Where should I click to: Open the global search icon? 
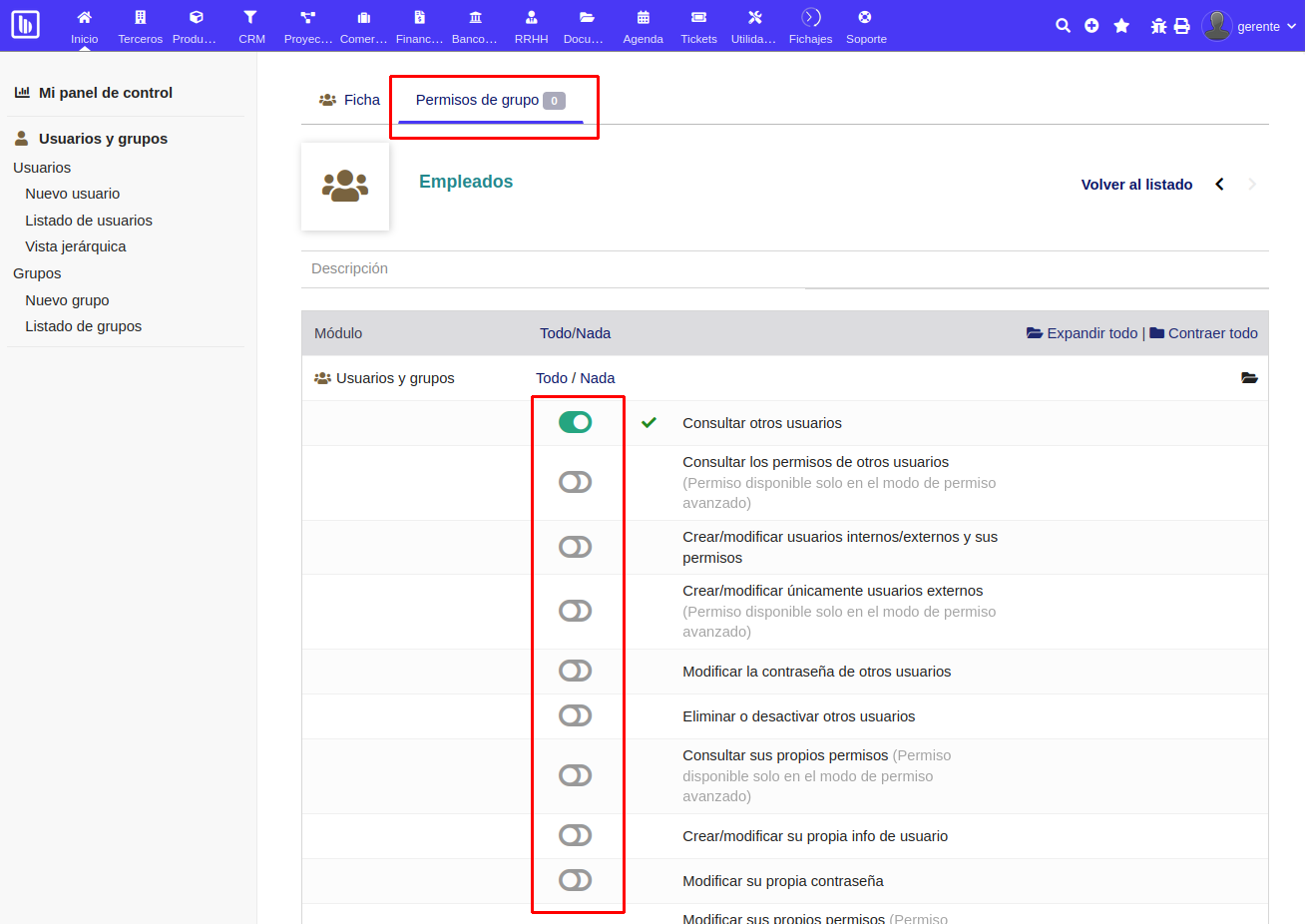[1063, 25]
